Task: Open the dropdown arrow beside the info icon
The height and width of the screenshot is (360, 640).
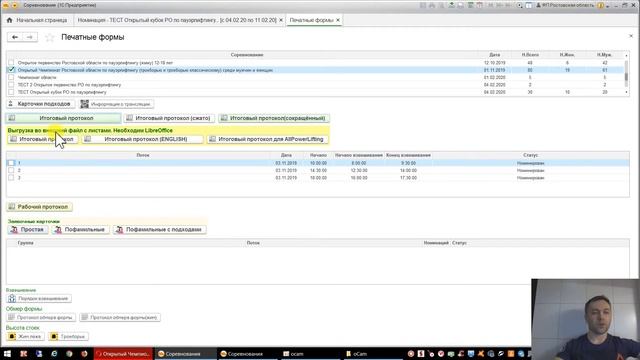Action: 608,6
